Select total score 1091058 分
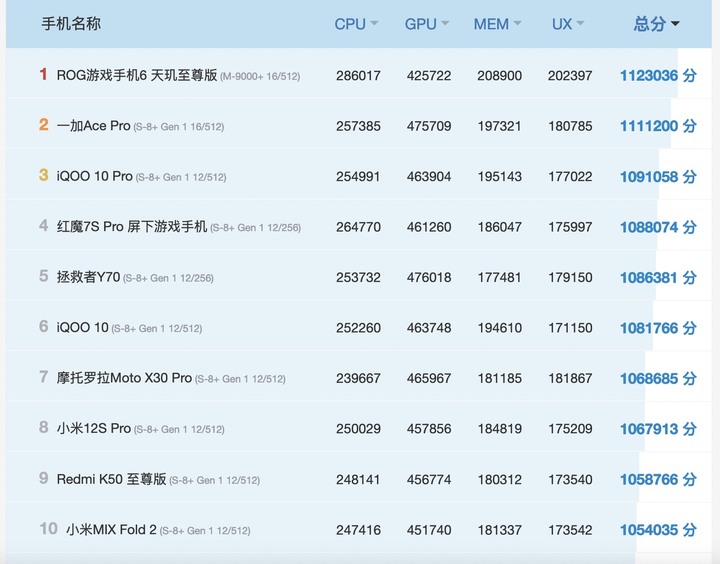The image size is (720, 564). [658, 176]
